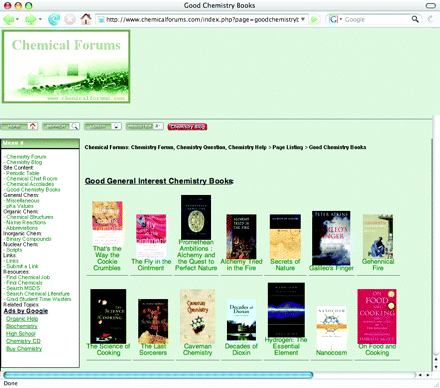
Task: Open the Chemistry Blog sidebar link
Action: (x=24, y=162)
